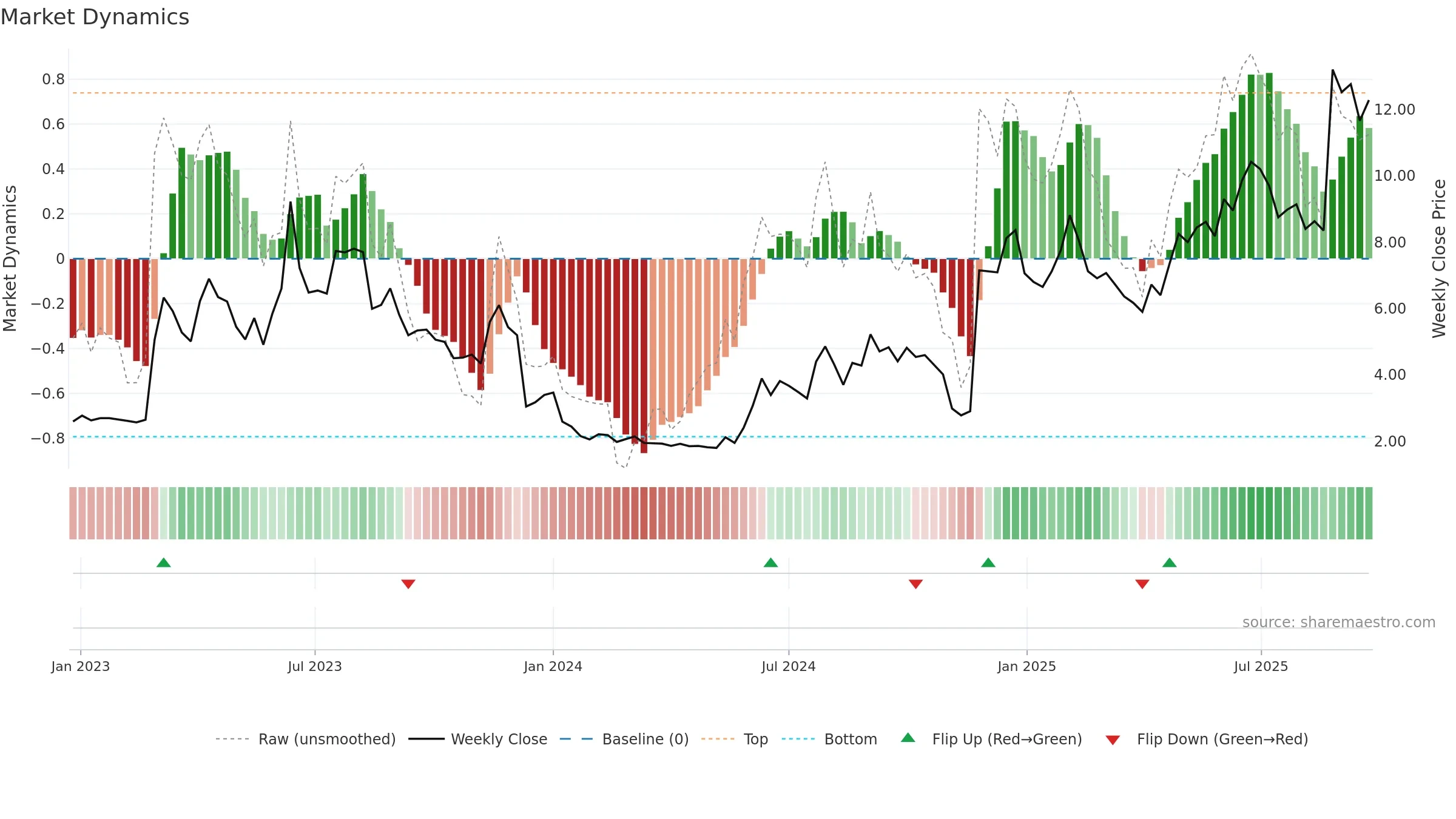Viewport: 1456px width, 819px height.
Task: Click the Weekly Close Price axis title
Action: point(1439,258)
